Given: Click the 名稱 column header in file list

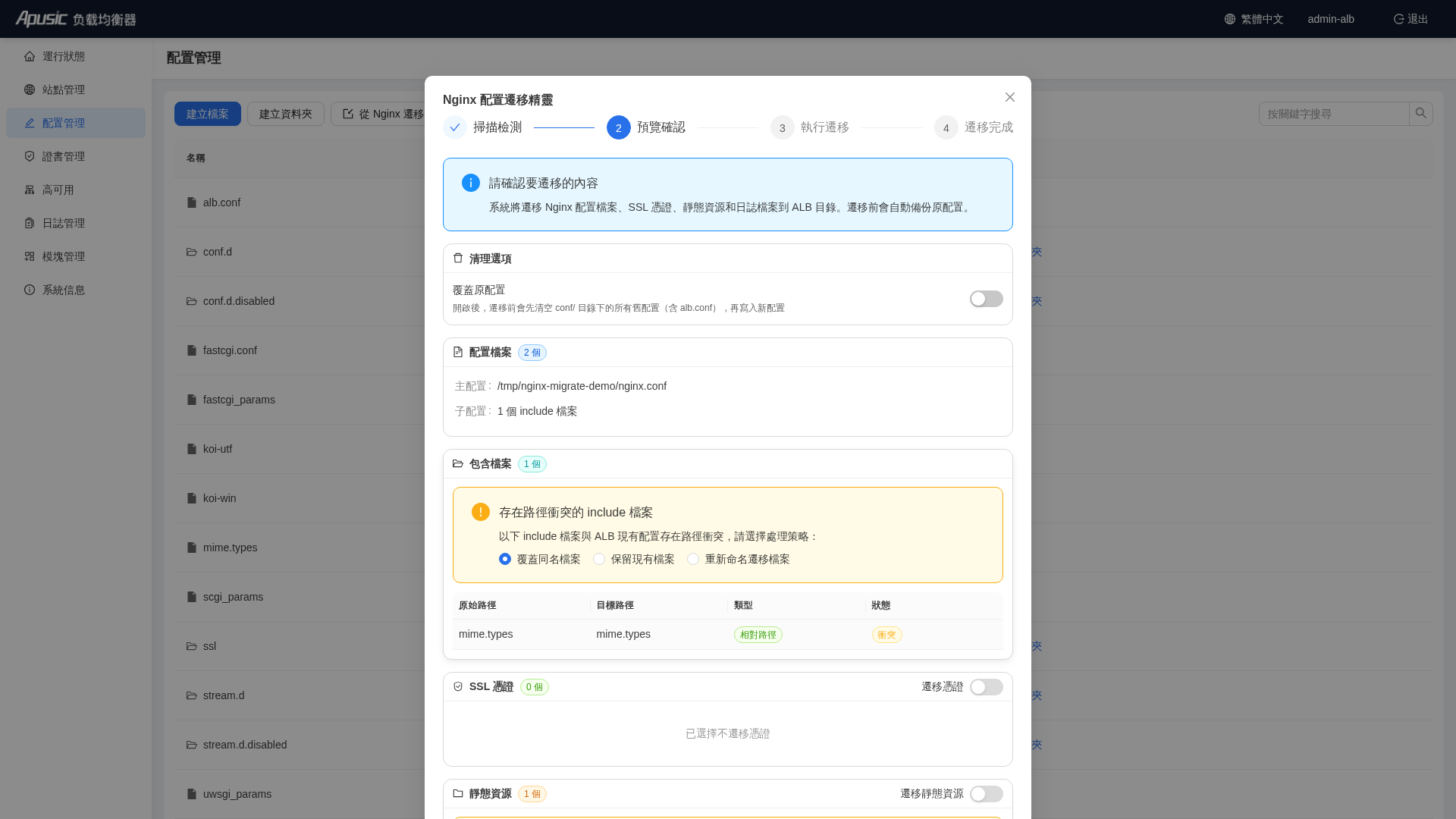Looking at the screenshot, I should tap(196, 158).
